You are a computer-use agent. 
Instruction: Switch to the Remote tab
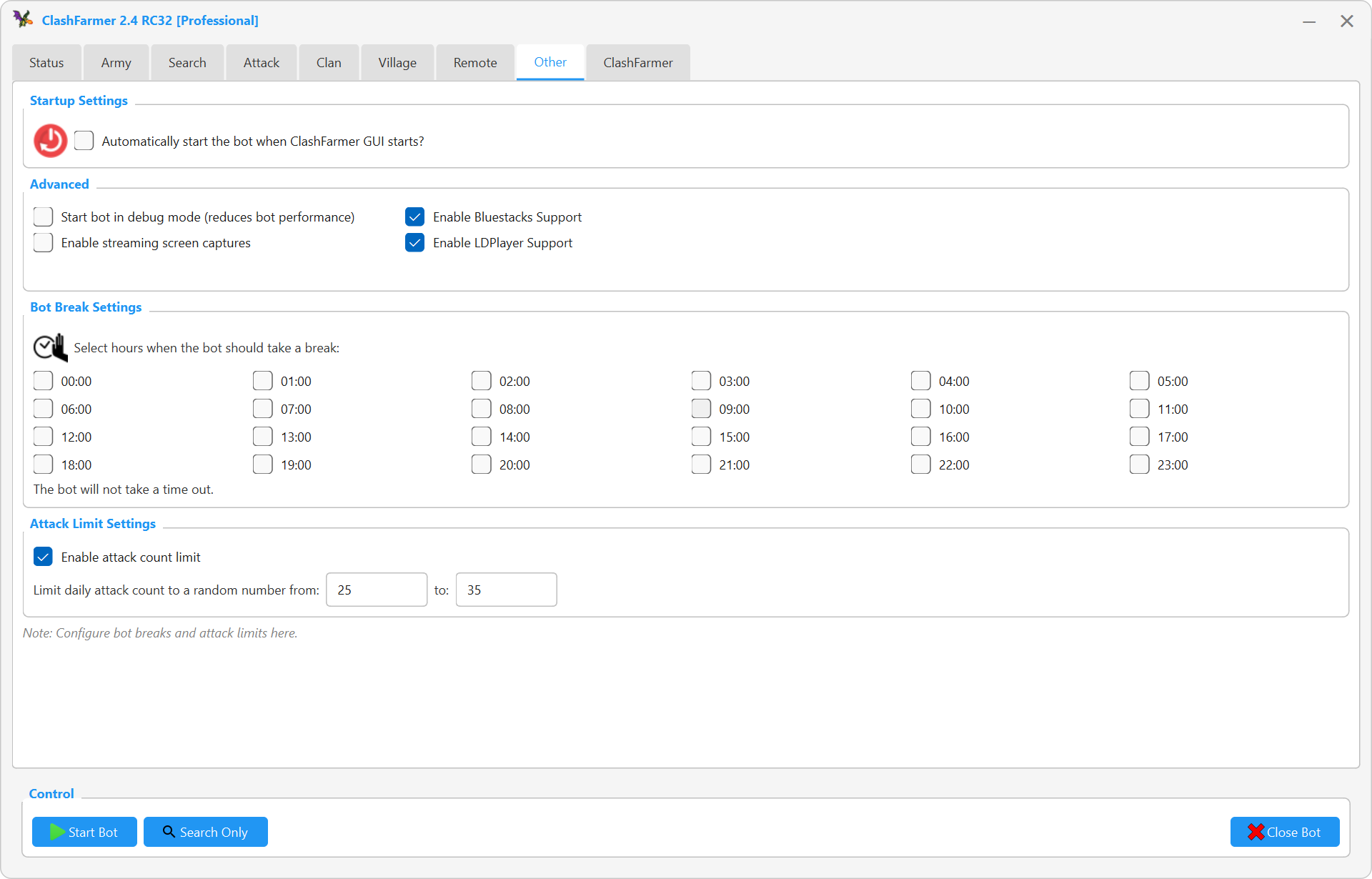tap(475, 63)
